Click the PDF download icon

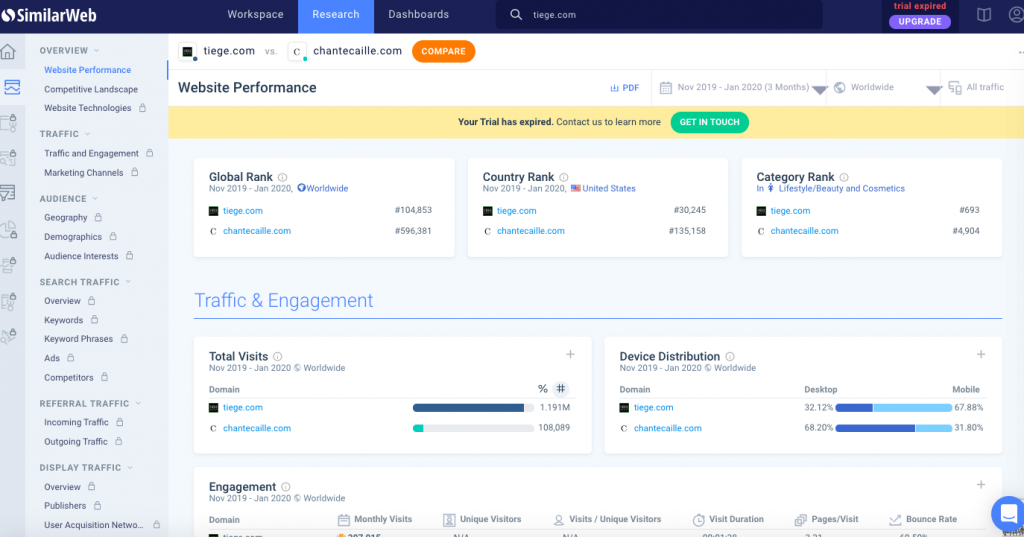(x=614, y=88)
